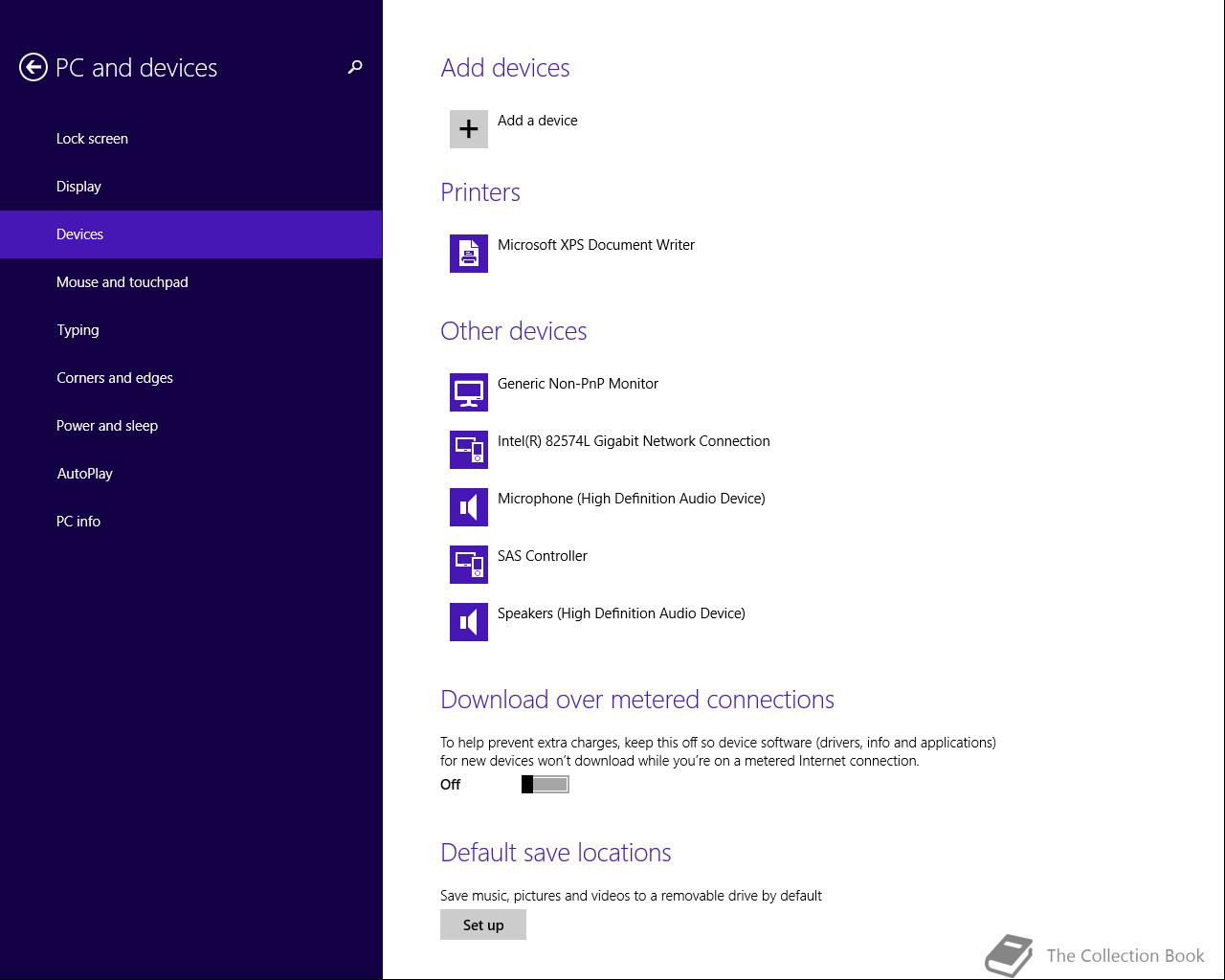The image size is (1225, 980).
Task: Go to the Display settings page
Action: pos(78,187)
